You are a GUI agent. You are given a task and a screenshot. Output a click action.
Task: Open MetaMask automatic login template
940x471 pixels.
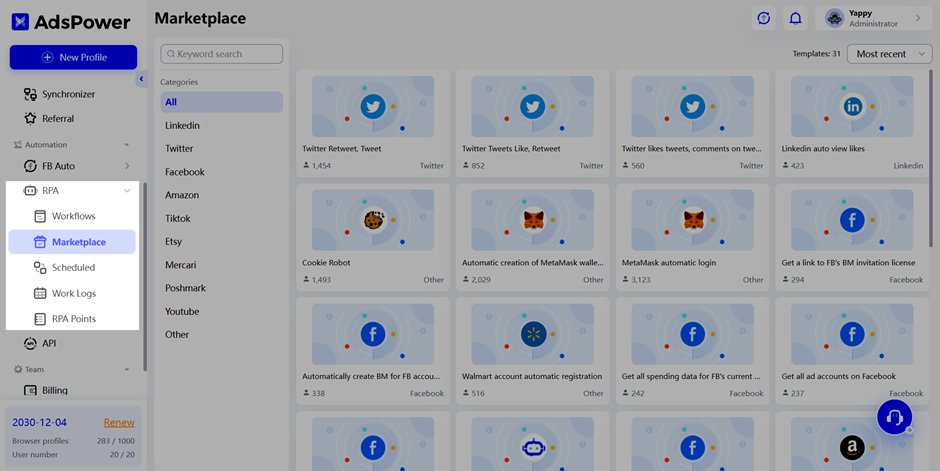click(x=692, y=237)
